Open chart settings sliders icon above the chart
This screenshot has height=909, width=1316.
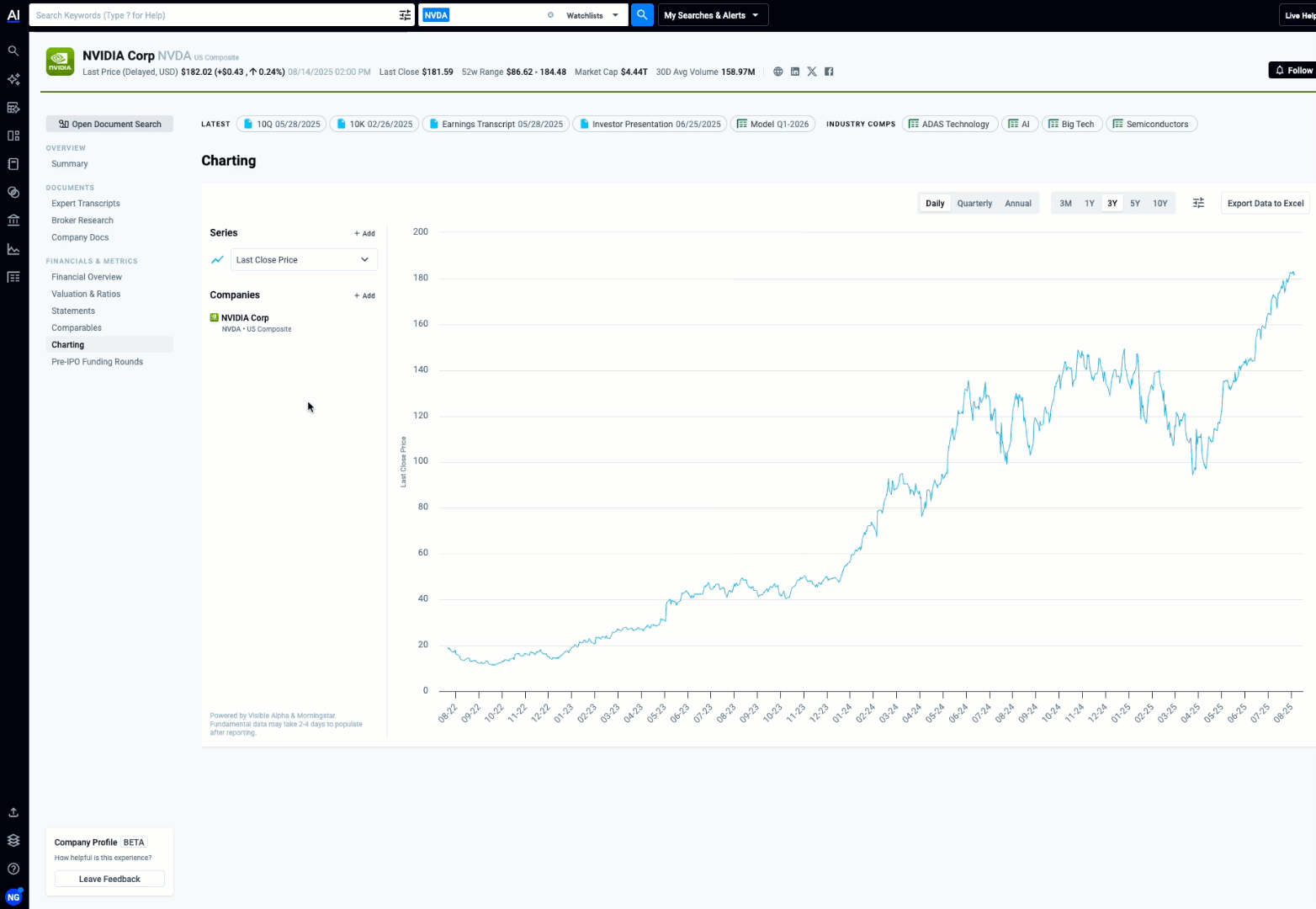click(1198, 203)
